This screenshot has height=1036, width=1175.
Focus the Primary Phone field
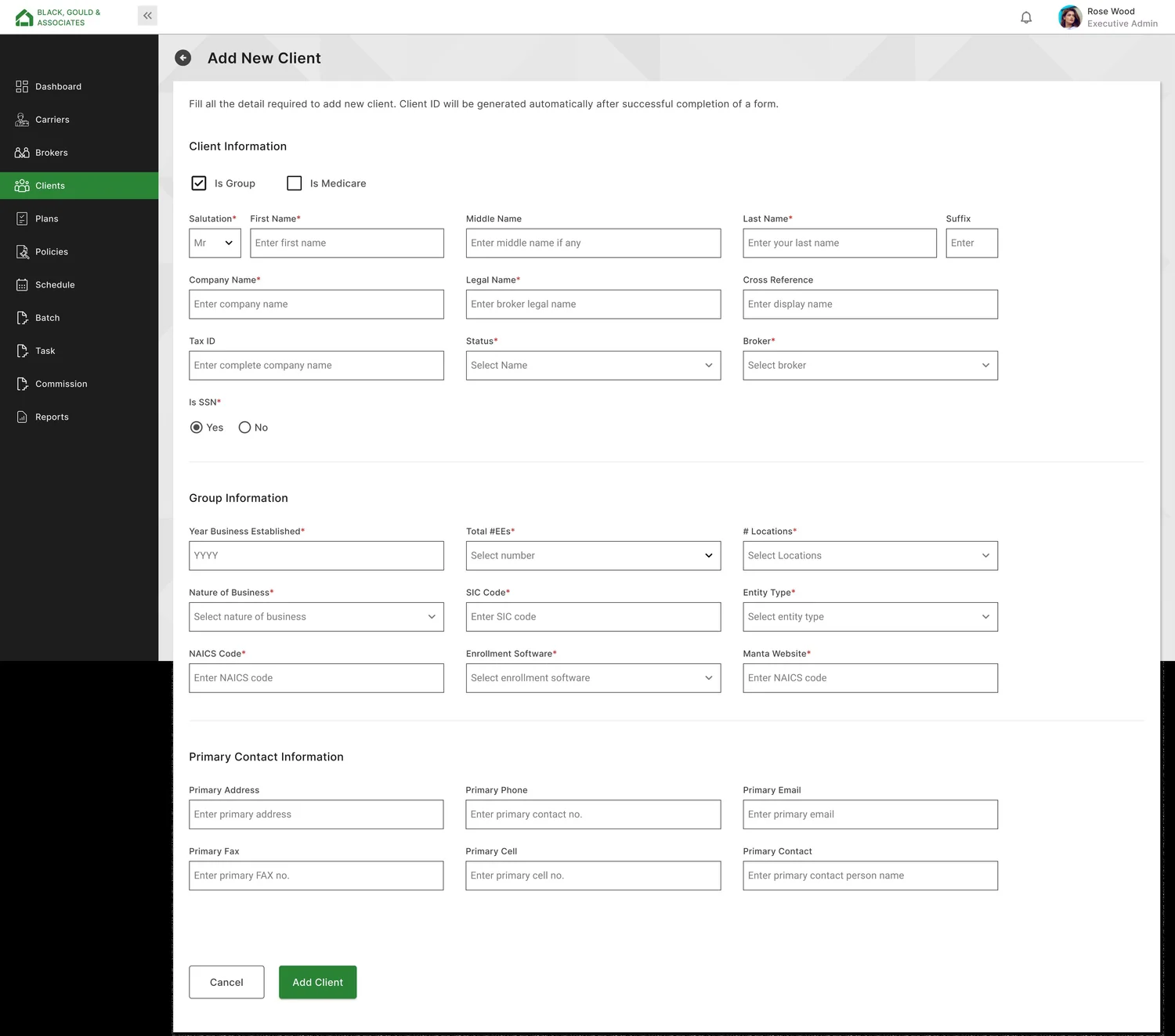pyautogui.click(x=593, y=814)
